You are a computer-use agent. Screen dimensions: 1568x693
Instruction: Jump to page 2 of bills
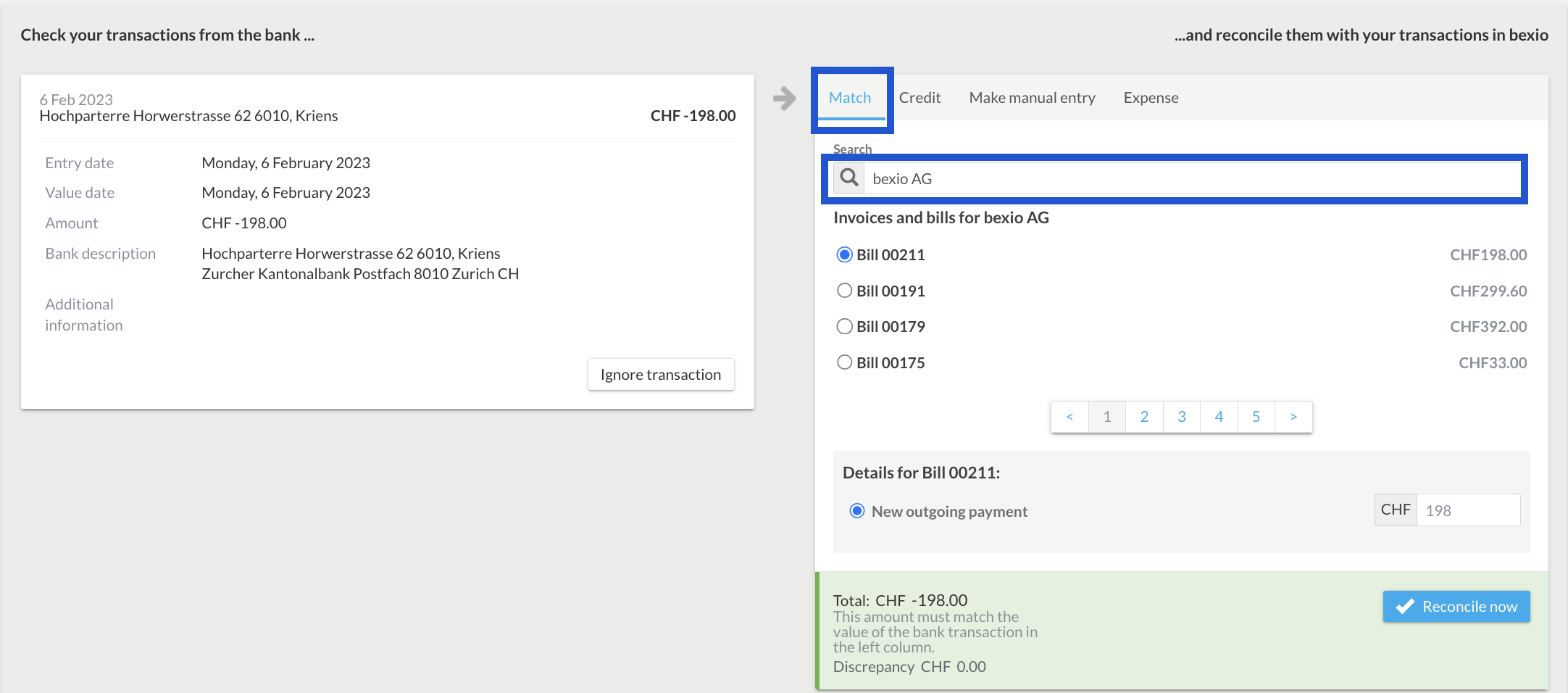point(1144,417)
